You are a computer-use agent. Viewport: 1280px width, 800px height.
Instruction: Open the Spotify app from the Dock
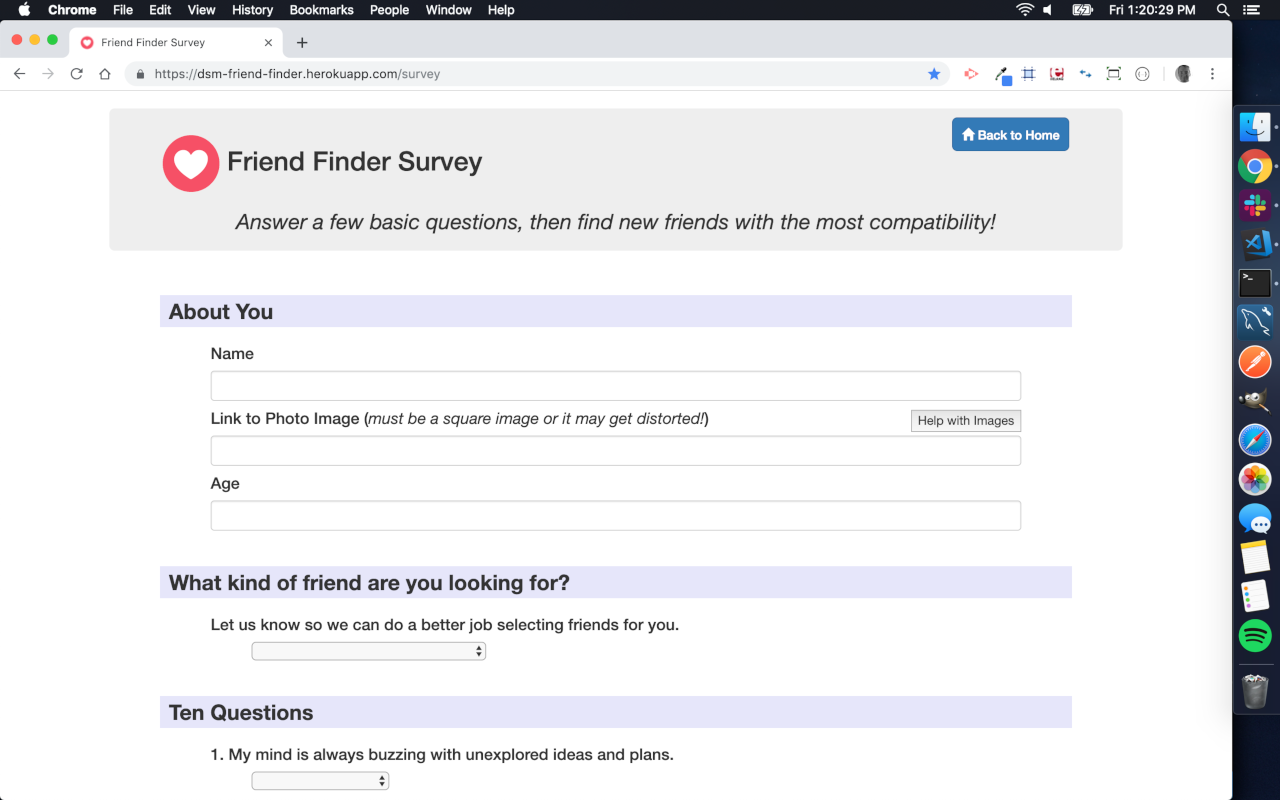click(1255, 635)
